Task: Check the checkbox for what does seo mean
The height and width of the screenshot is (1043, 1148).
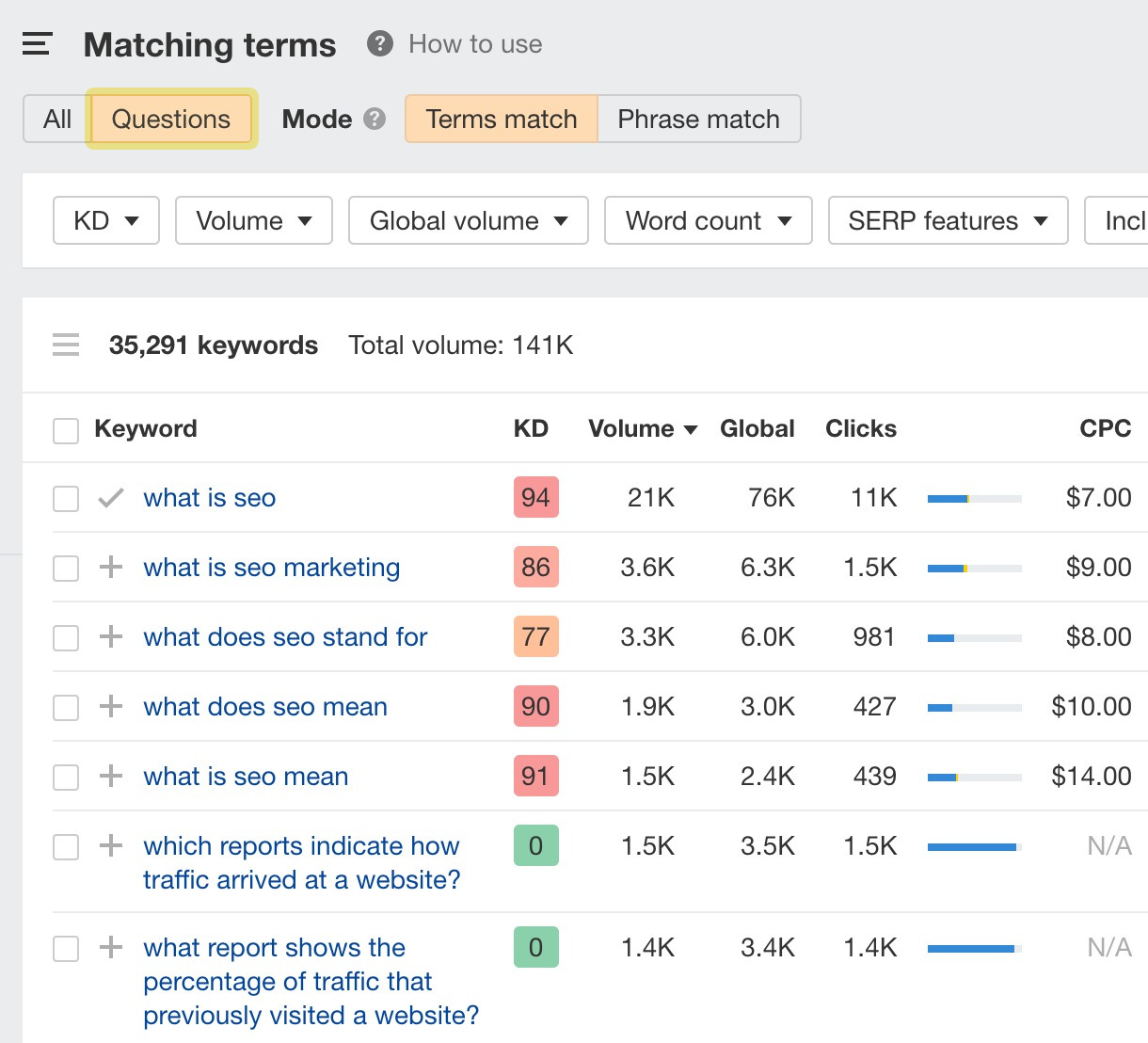Action: pyautogui.click(x=65, y=706)
